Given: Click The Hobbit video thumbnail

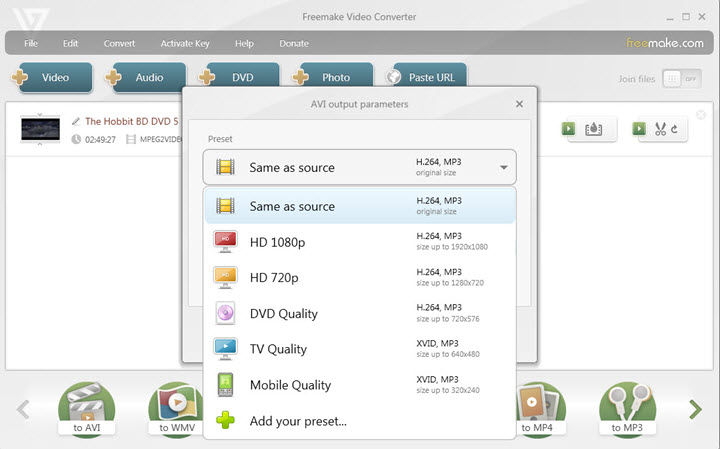Looking at the screenshot, I should tap(40, 129).
